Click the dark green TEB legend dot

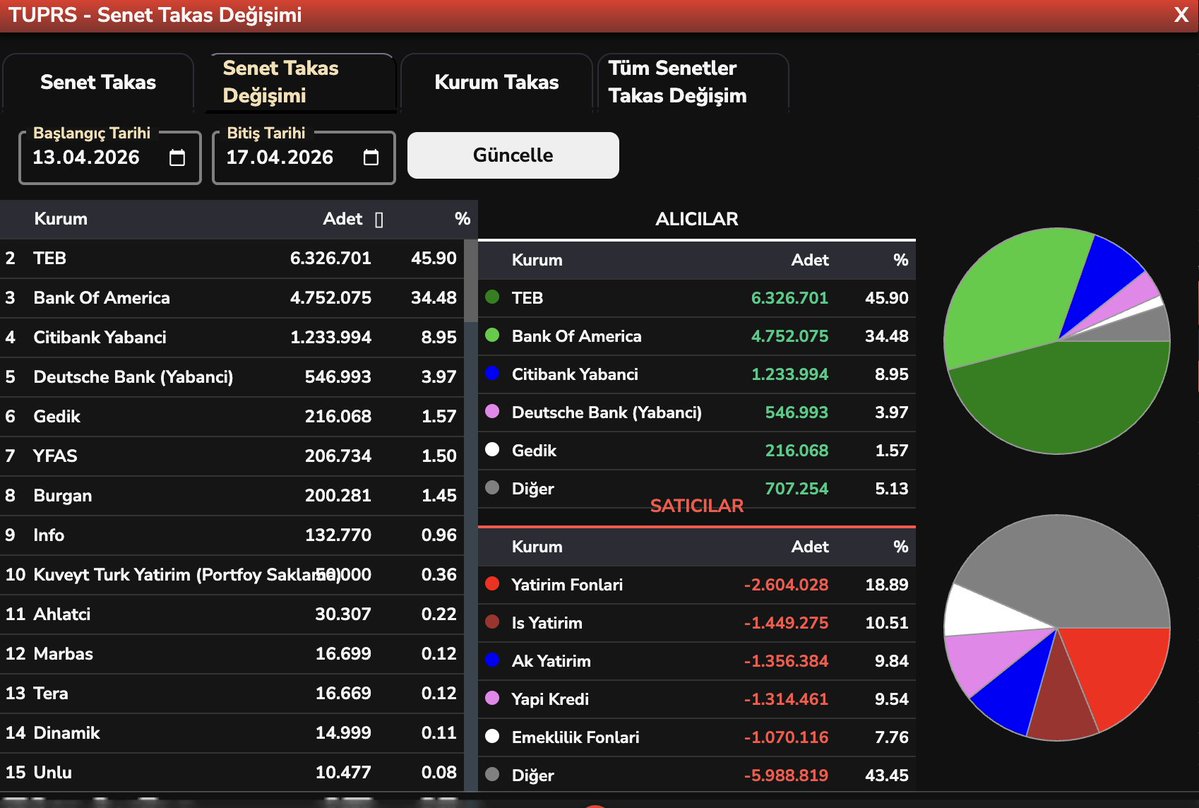pyautogui.click(x=492, y=297)
